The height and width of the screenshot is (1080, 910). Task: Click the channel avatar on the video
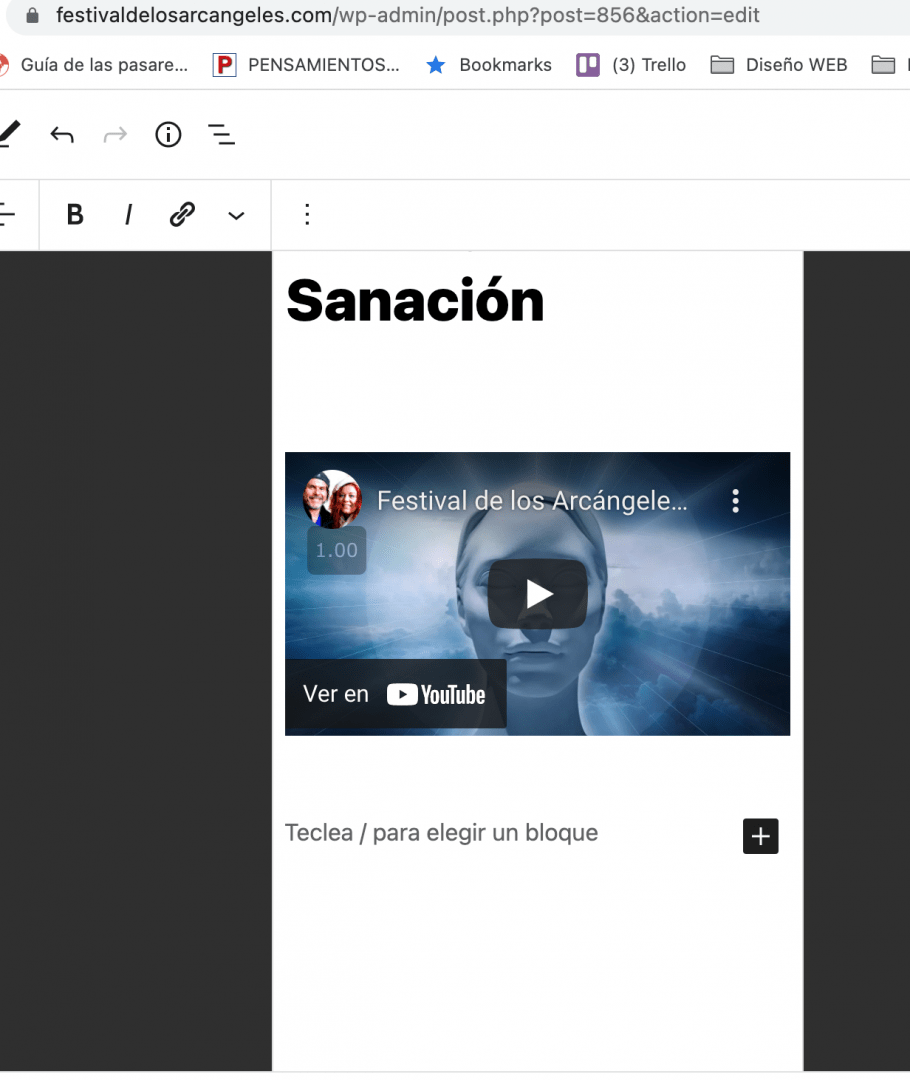pyautogui.click(x=333, y=499)
